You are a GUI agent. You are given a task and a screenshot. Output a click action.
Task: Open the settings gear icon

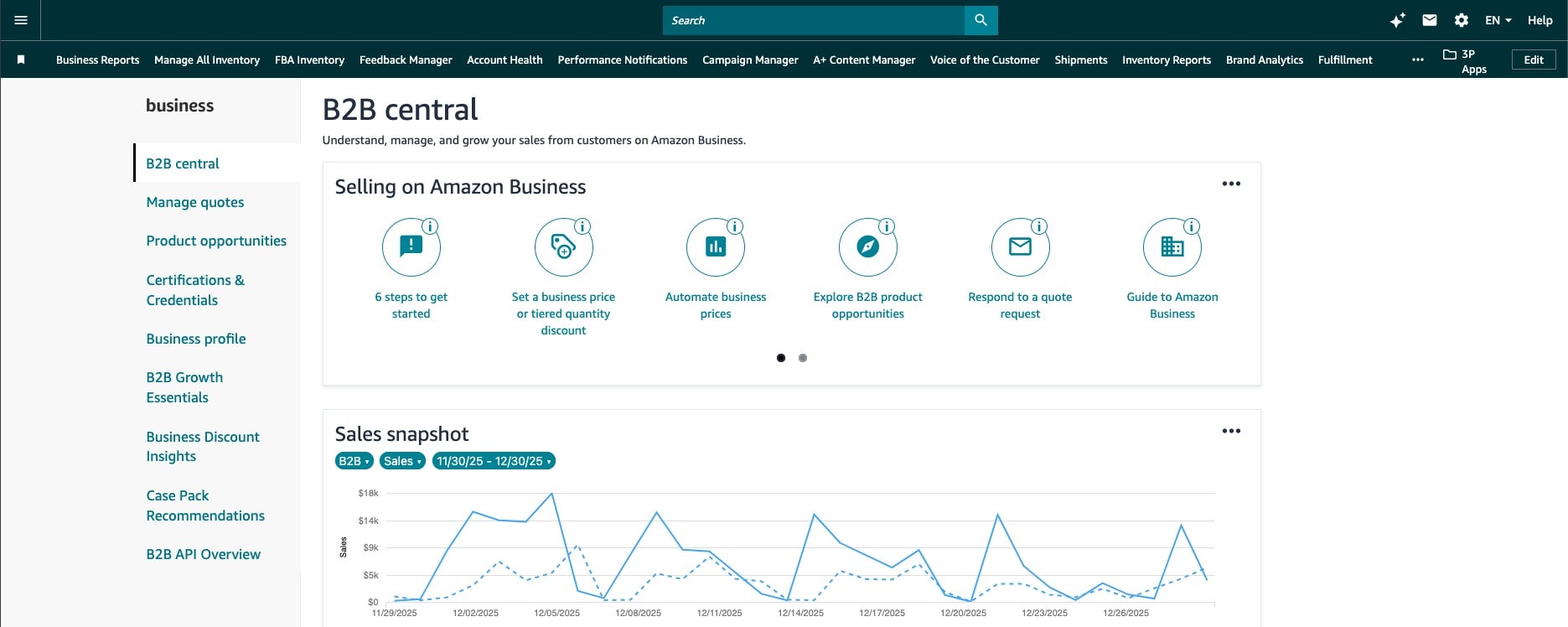(x=1462, y=20)
